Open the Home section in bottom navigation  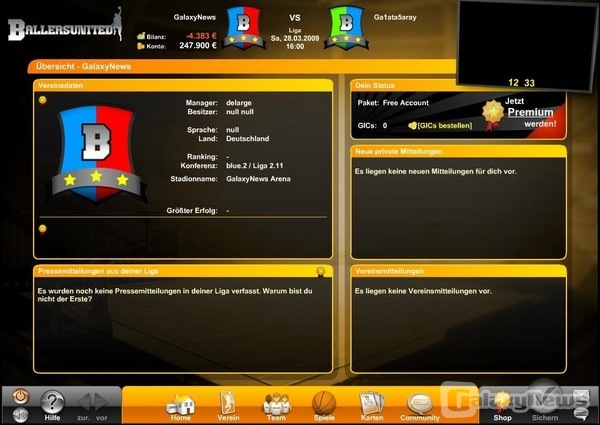click(181, 405)
